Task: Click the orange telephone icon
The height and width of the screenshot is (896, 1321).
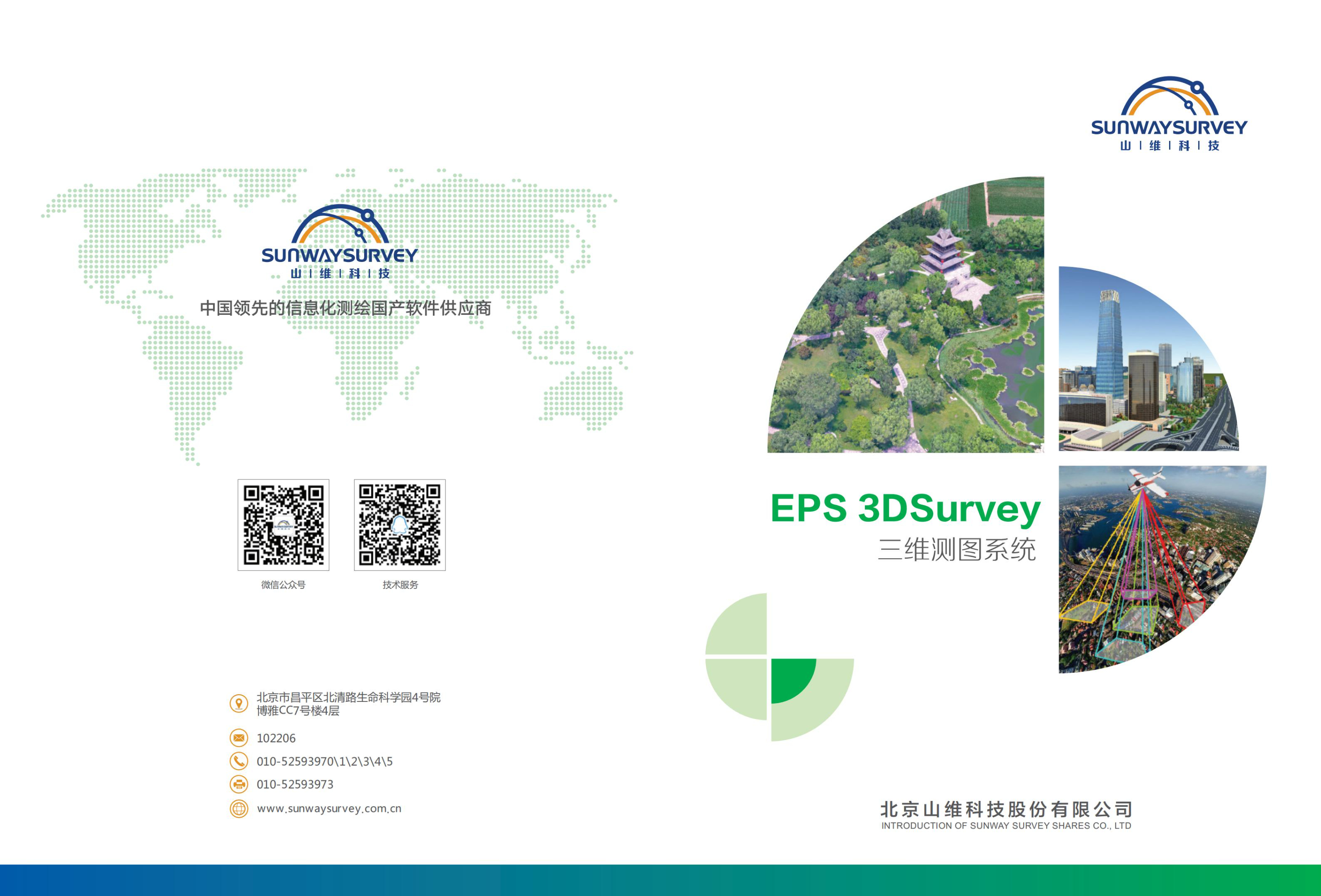Action: pyautogui.click(x=239, y=761)
